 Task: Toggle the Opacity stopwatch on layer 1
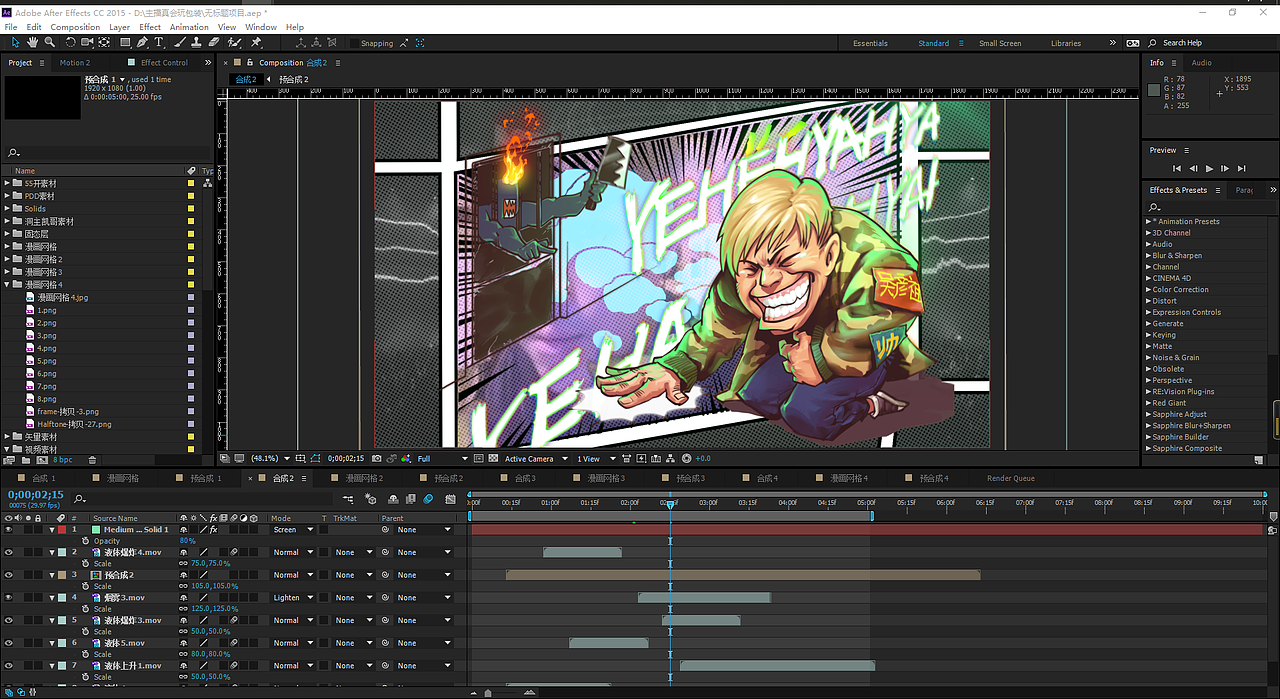click(86, 541)
